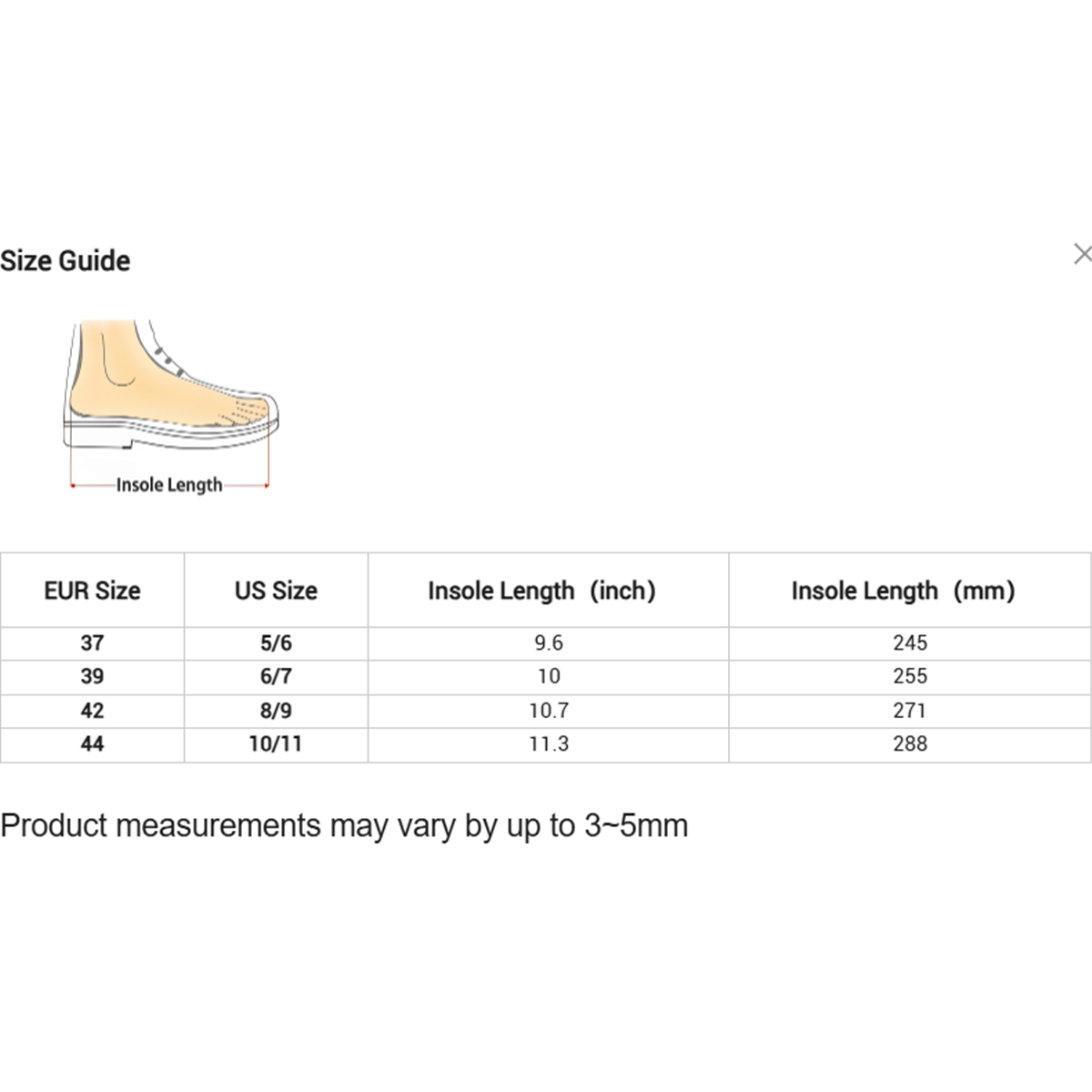This screenshot has height=1092, width=1092.
Task: Click the Insole Length (mm) header
Action: (x=903, y=591)
